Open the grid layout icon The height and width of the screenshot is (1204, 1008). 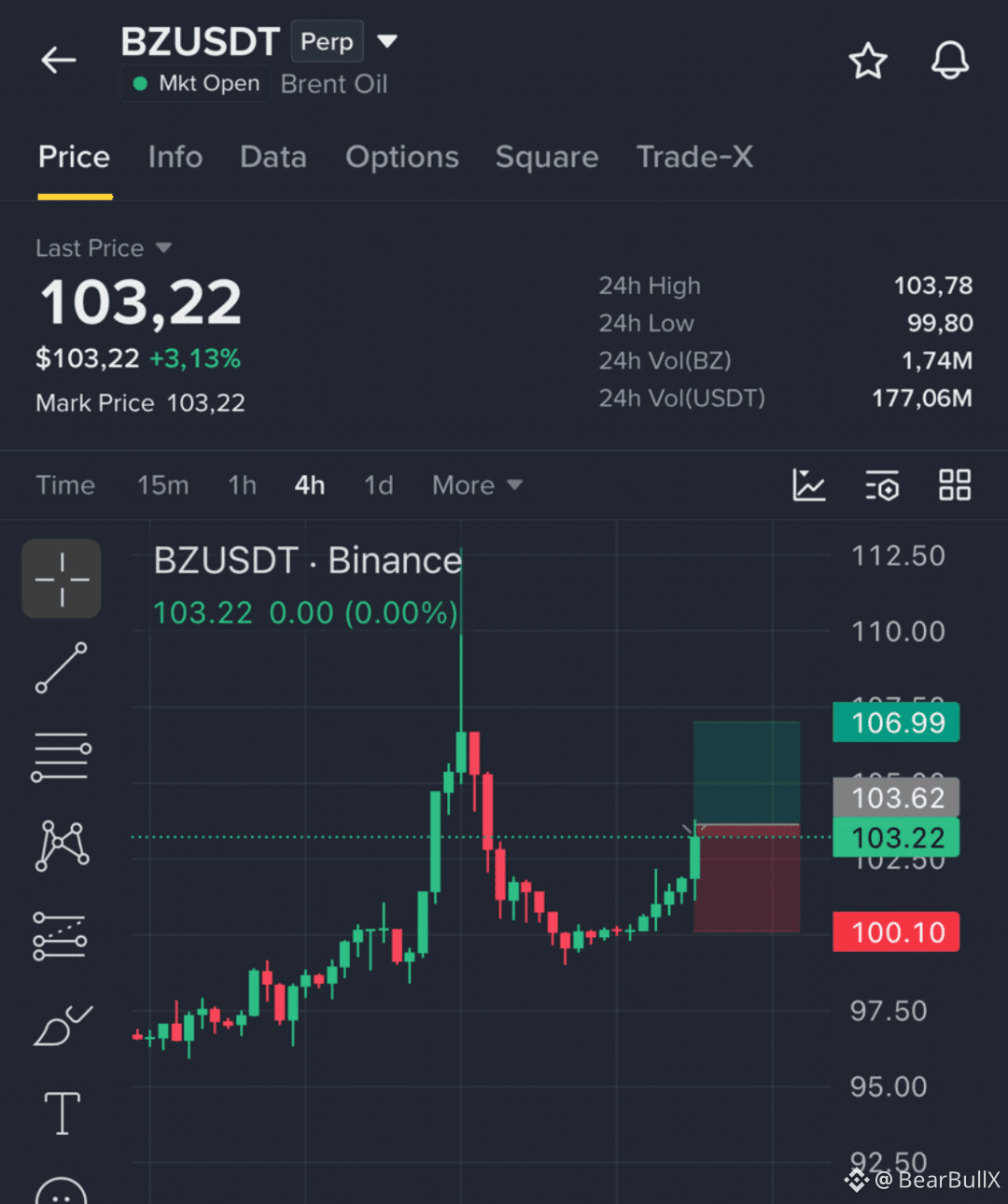point(955,485)
